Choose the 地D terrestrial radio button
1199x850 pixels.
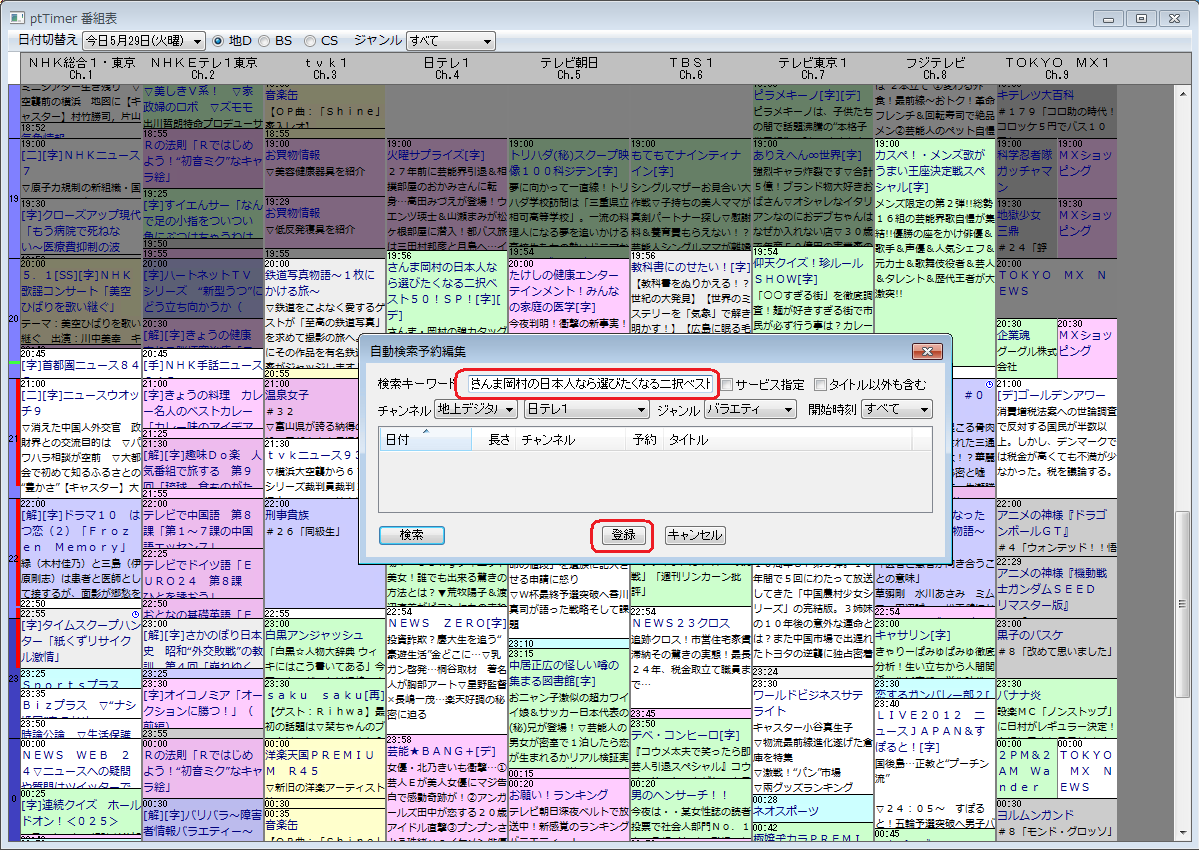pos(217,41)
